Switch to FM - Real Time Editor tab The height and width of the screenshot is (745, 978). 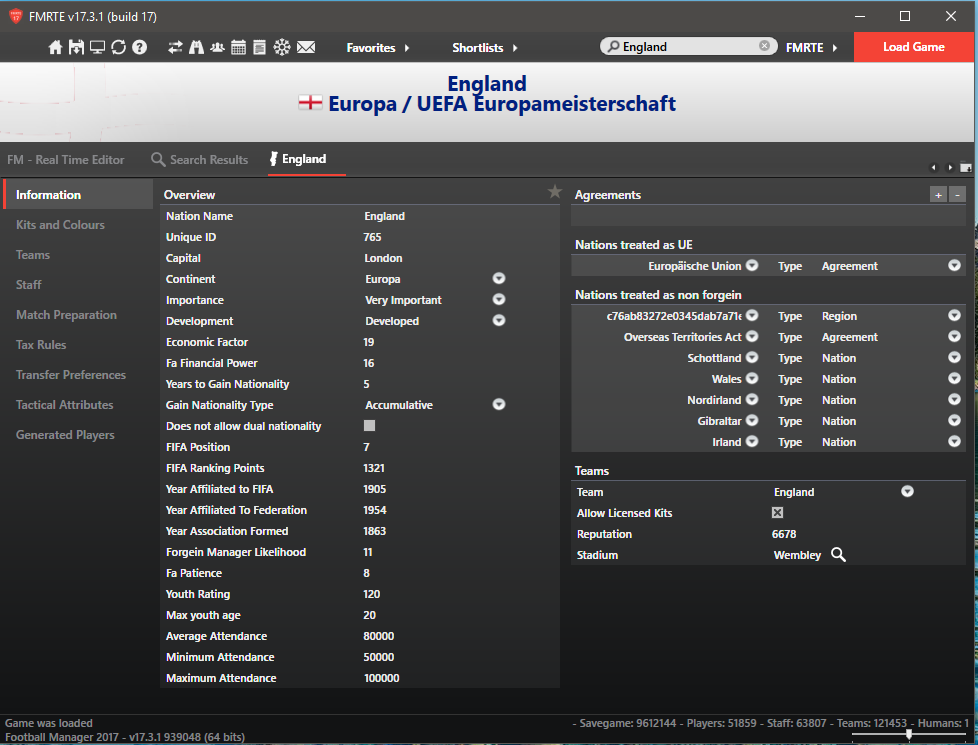65,160
